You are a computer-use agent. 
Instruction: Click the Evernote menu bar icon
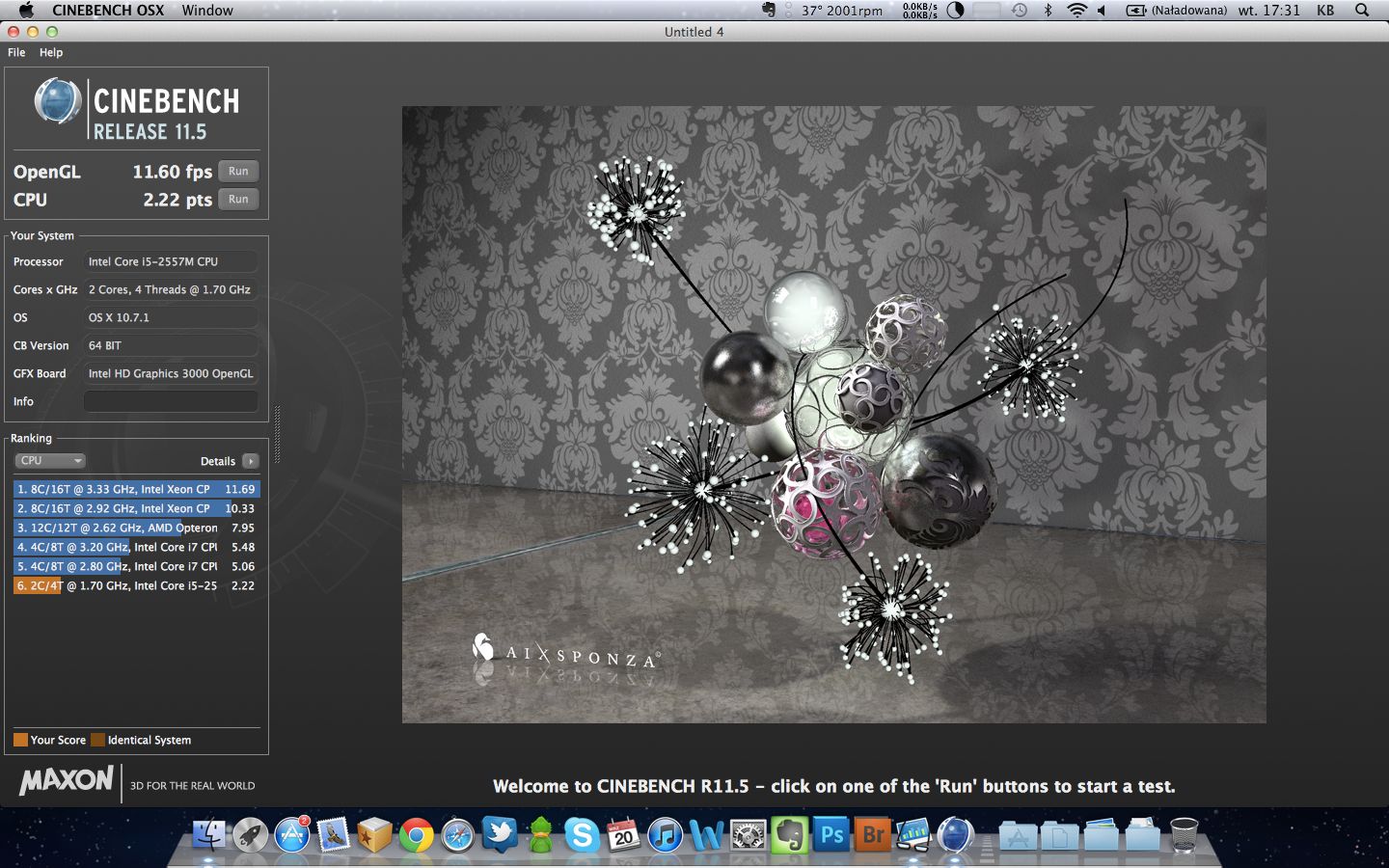768,10
